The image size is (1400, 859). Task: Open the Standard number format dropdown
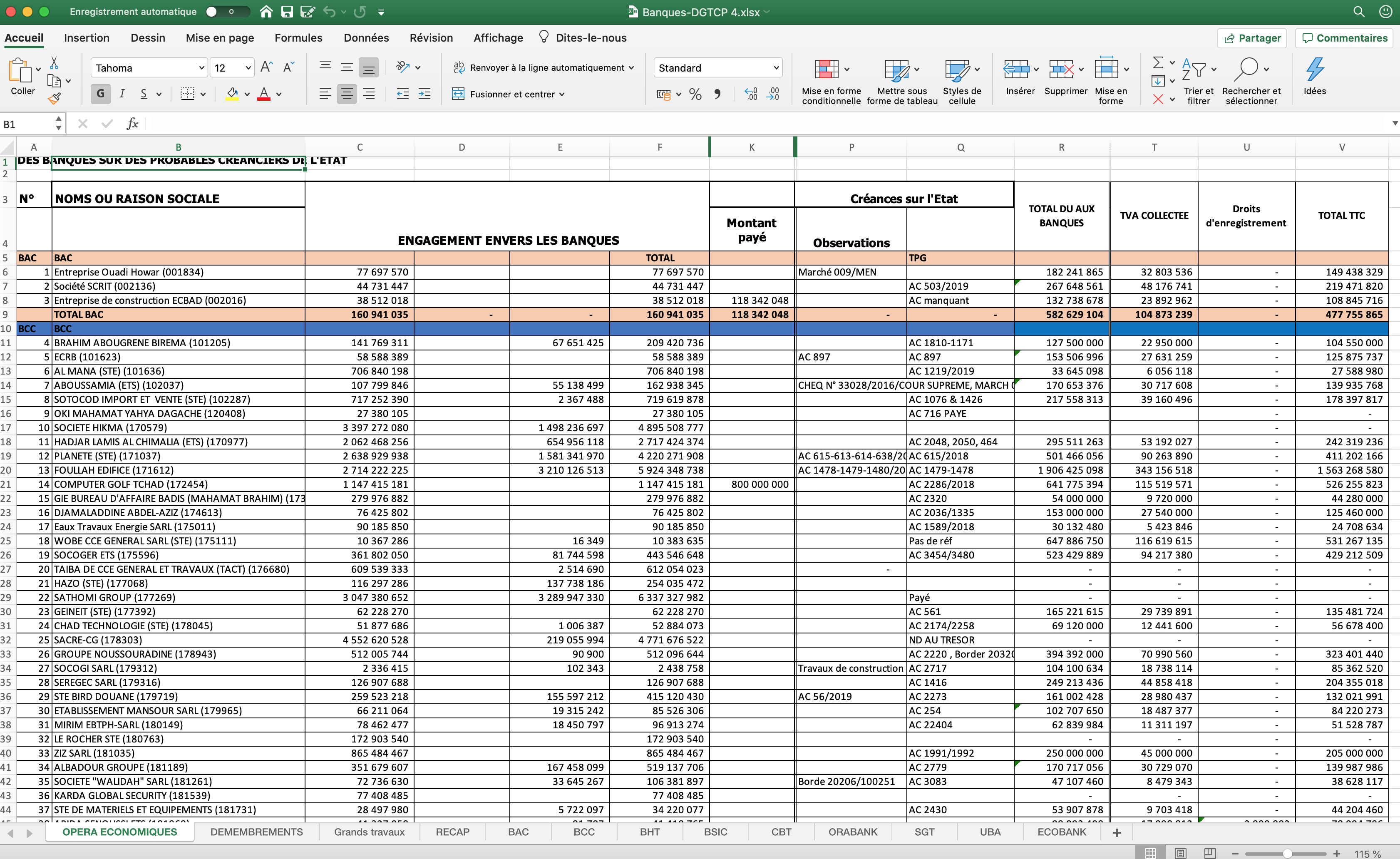[x=776, y=68]
